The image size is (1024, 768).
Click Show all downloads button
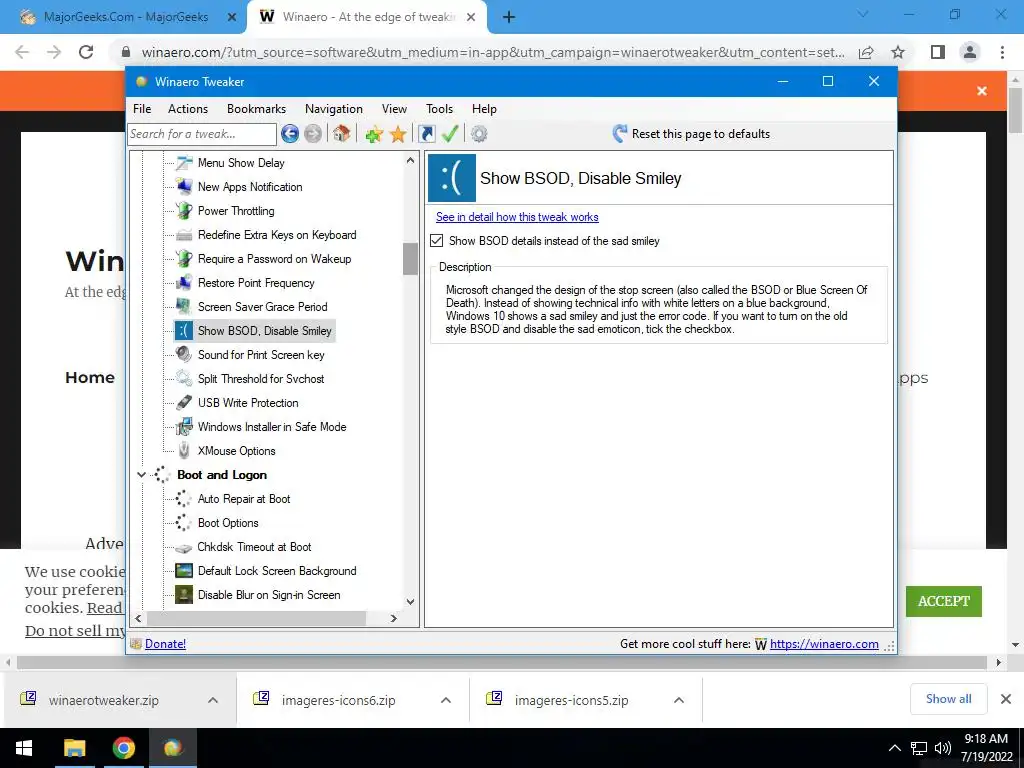[948, 699]
